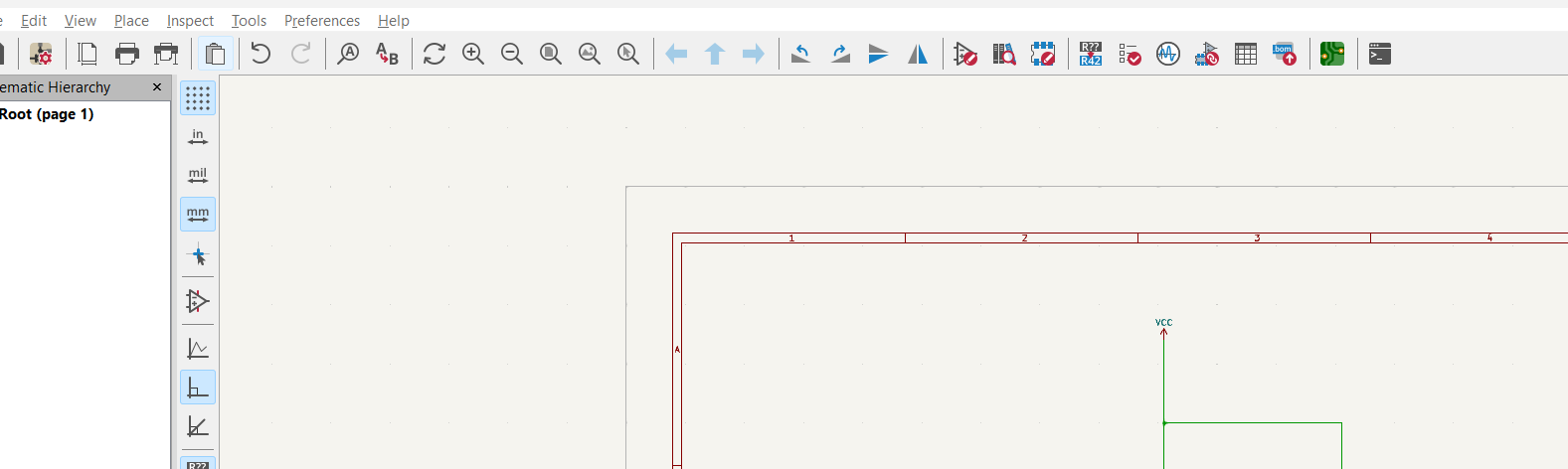Open the View menu
This screenshot has width=1568, height=469.
[81, 20]
